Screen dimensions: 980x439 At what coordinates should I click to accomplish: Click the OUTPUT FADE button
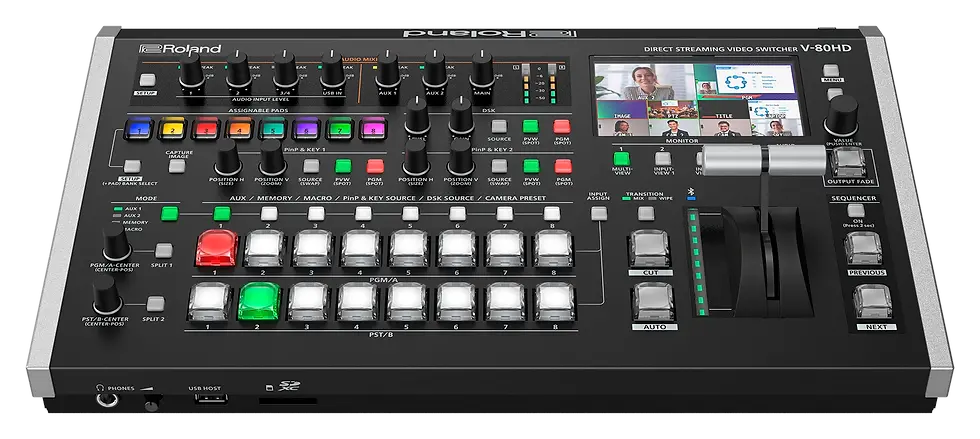coord(848,163)
